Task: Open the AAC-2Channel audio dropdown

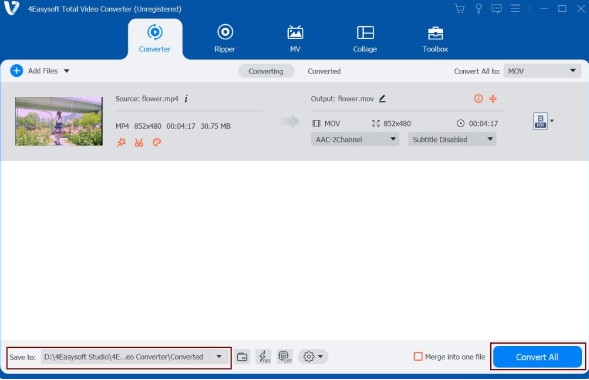Action: [355, 139]
